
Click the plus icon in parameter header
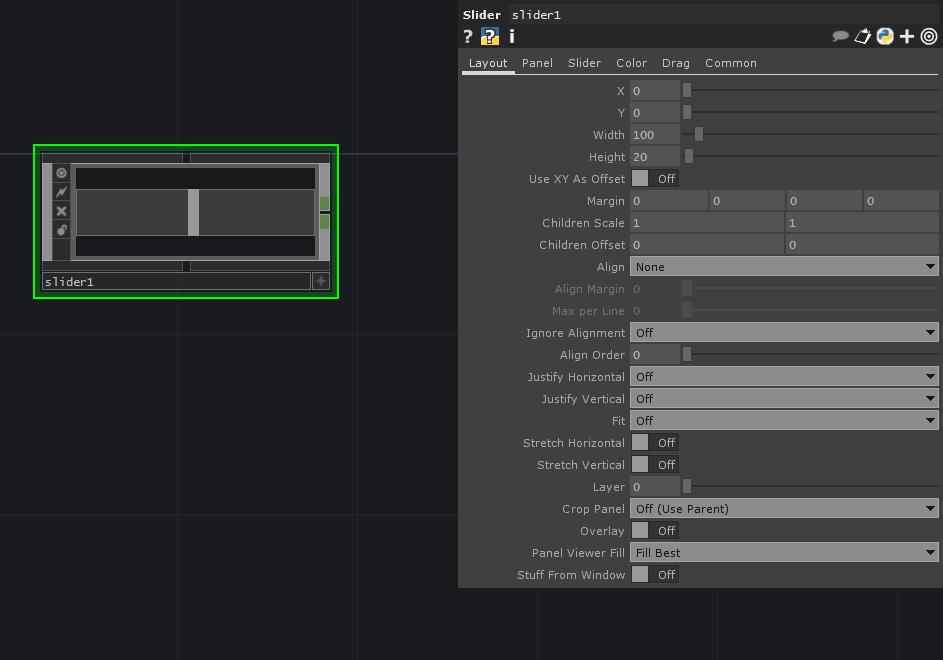click(x=907, y=37)
